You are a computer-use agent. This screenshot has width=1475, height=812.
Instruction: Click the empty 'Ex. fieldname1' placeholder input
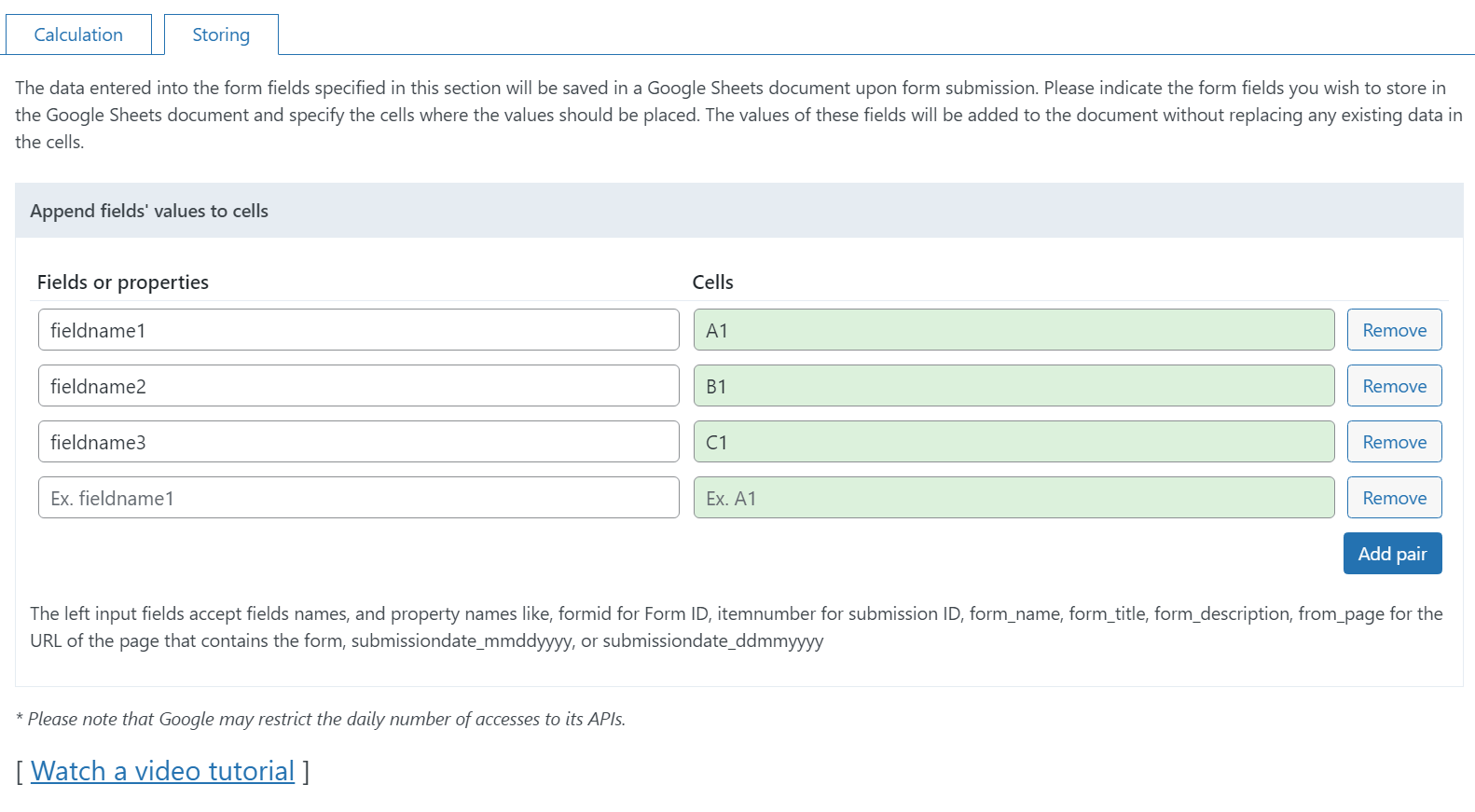358,498
